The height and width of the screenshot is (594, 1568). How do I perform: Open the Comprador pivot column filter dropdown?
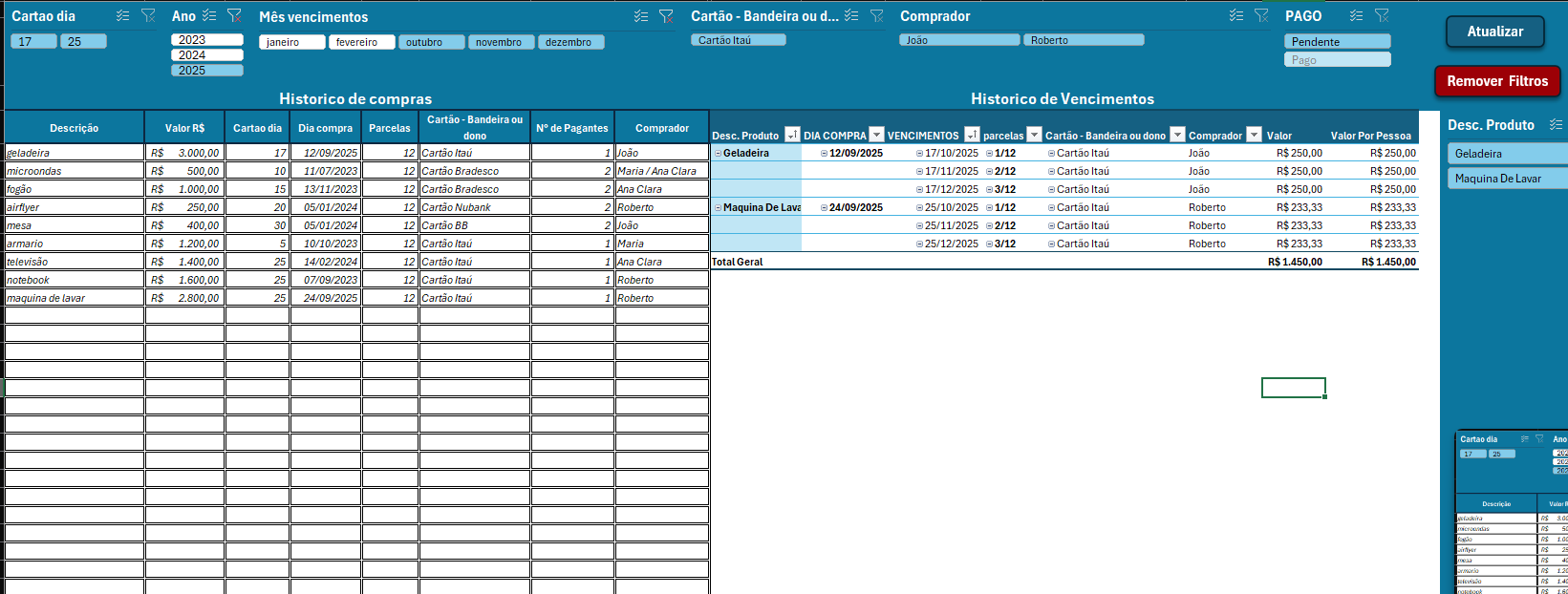(1254, 136)
